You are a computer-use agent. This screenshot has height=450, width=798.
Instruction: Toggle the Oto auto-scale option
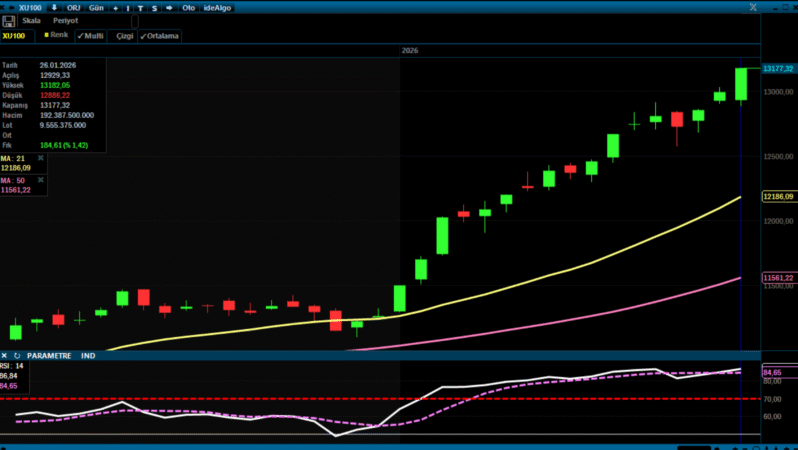tap(188, 7)
